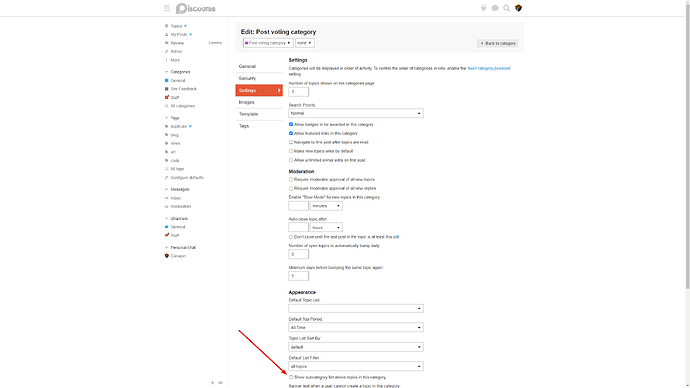This screenshot has height=388, width=690.
Task: Switch to the General tab
Action: [x=259, y=66]
